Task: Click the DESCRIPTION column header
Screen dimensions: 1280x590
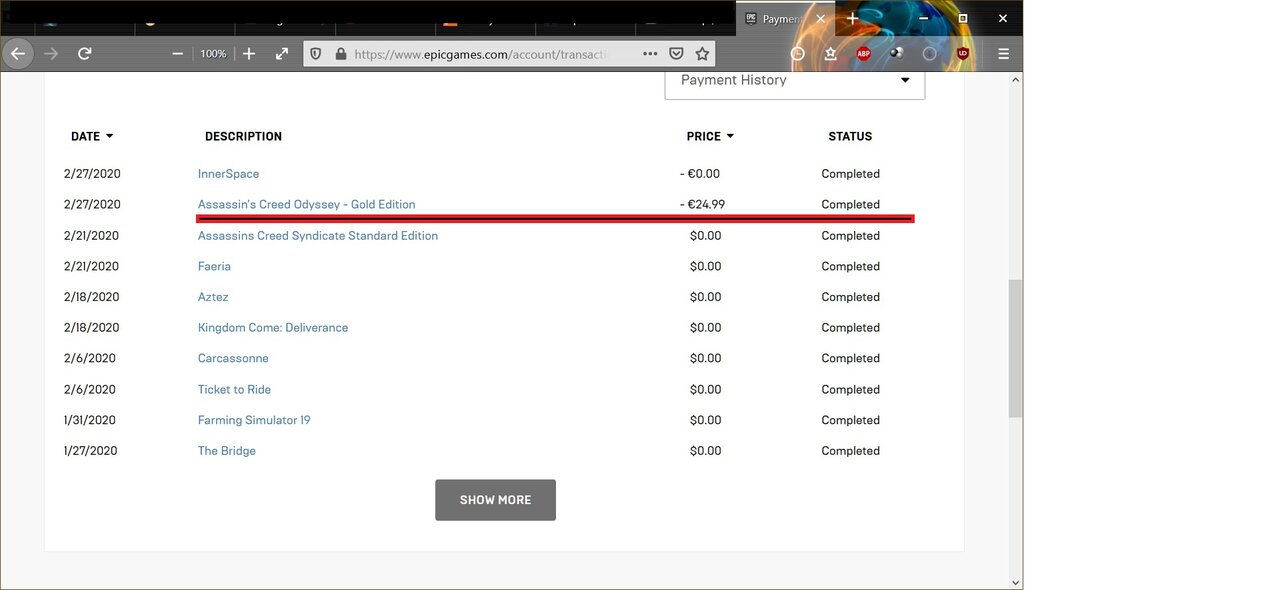Action: coord(243,136)
